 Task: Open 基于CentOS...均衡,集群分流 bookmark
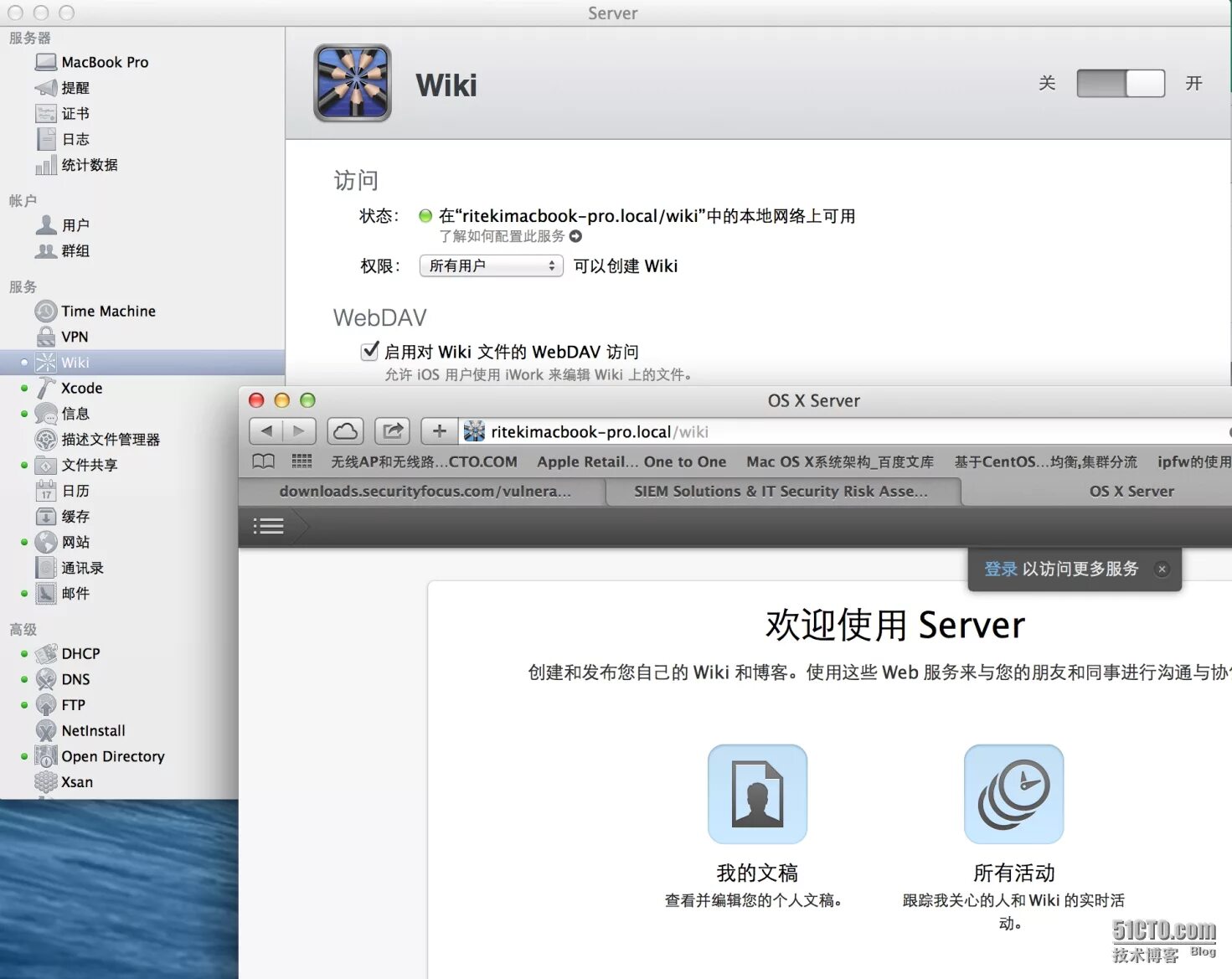(1046, 461)
